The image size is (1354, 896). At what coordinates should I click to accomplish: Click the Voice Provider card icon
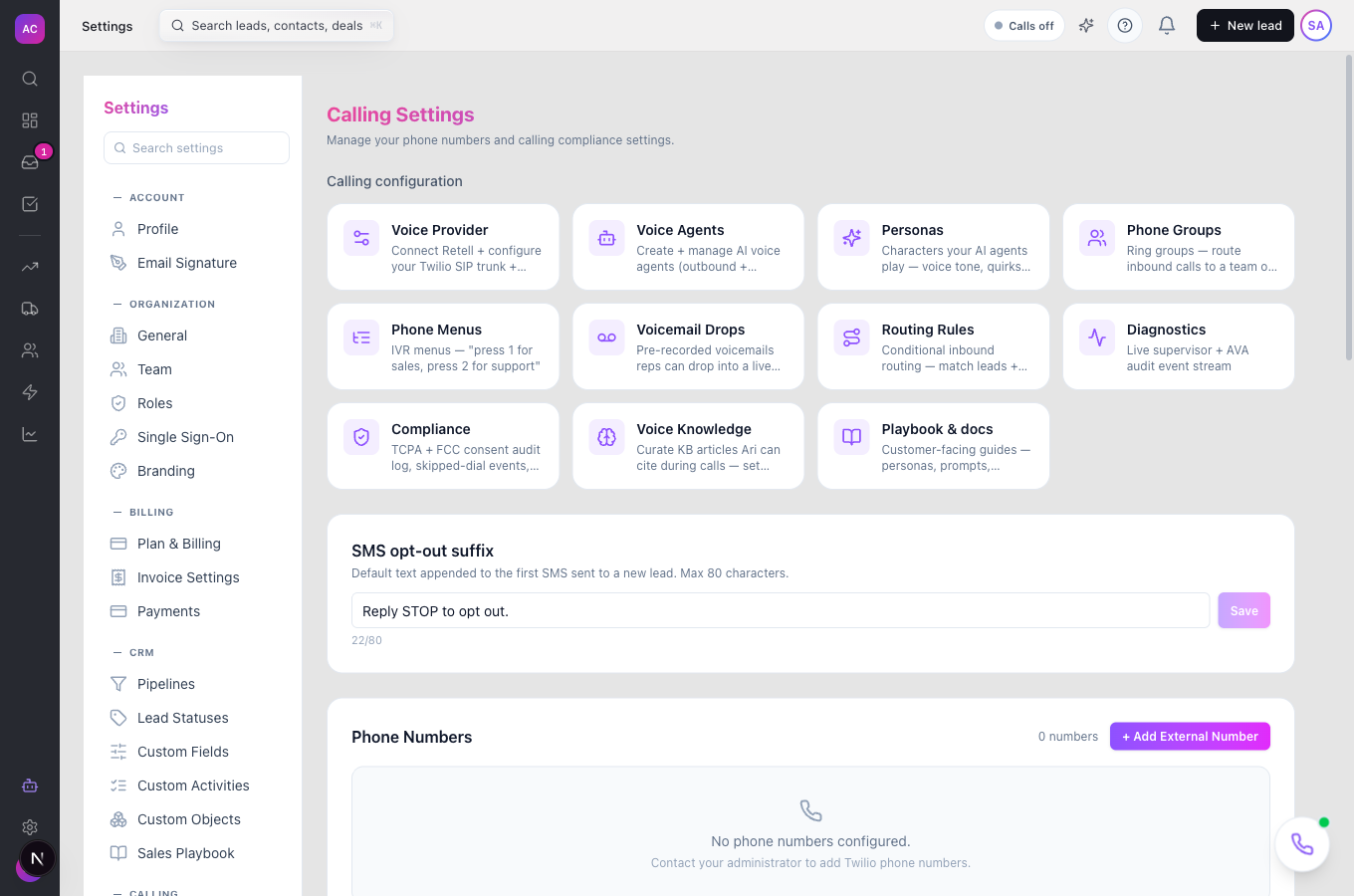click(361, 238)
